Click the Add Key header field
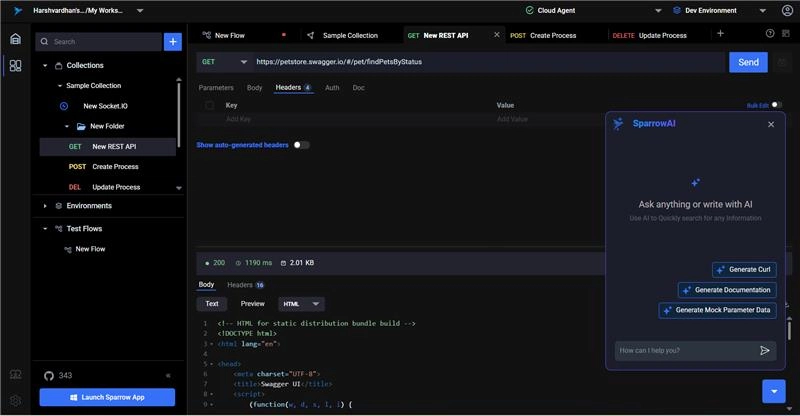800x416 pixels. pos(238,119)
